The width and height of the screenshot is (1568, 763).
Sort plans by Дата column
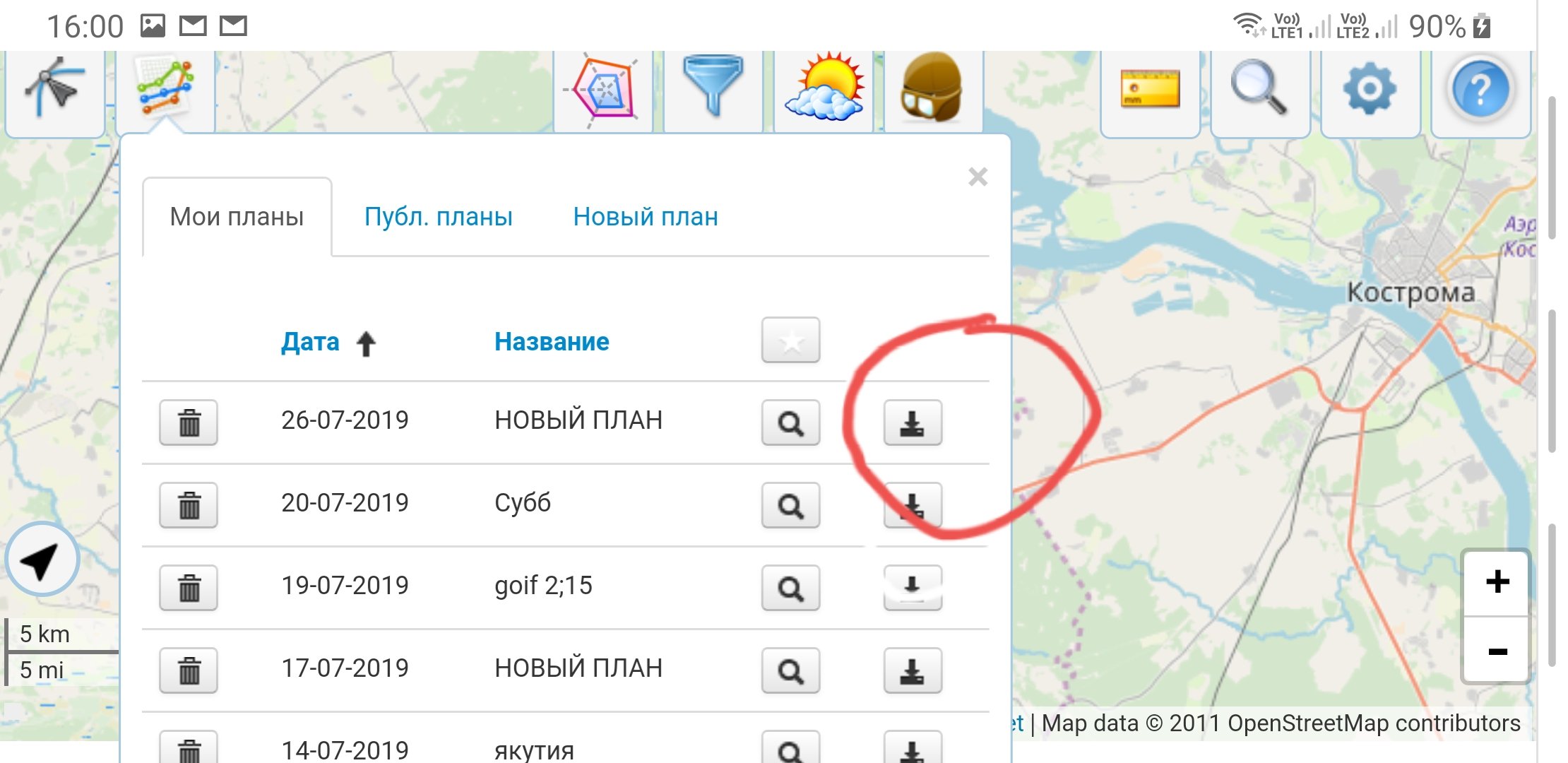tap(311, 342)
